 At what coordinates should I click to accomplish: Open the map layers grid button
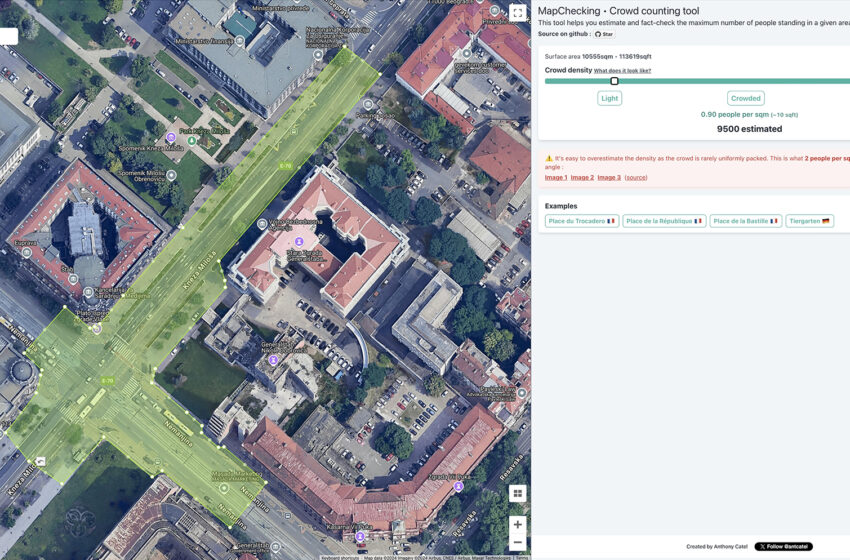pos(517,493)
